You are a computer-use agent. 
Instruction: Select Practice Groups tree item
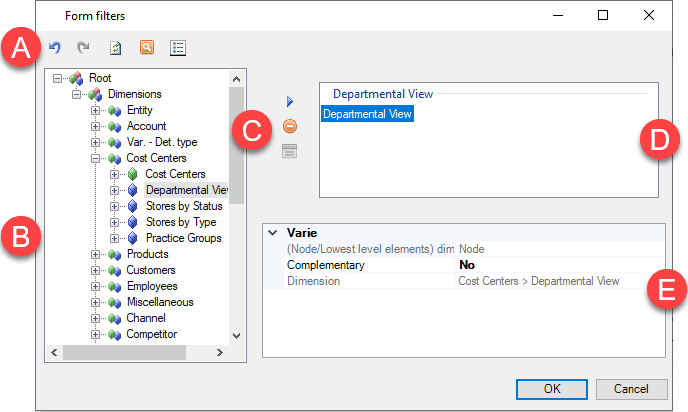(x=183, y=238)
